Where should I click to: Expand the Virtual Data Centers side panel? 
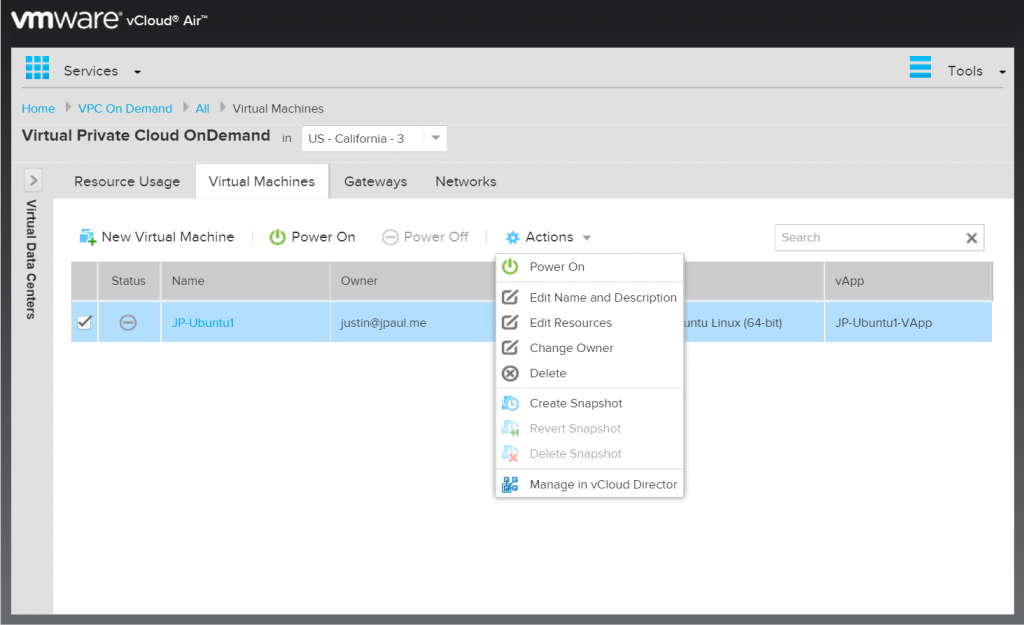coord(33,180)
